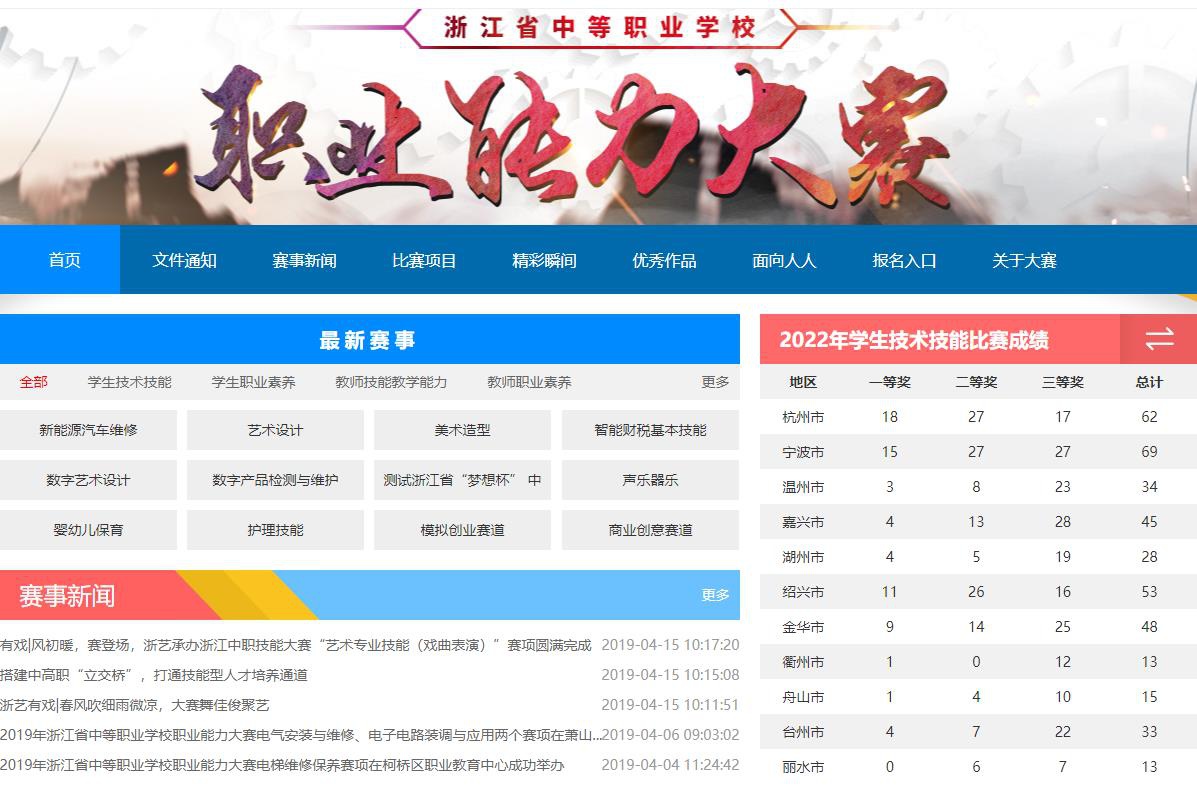This screenshot has height=808, width=1197.
Task: Select the 教师技能教学能力 tab
Action: pos(391,382)
